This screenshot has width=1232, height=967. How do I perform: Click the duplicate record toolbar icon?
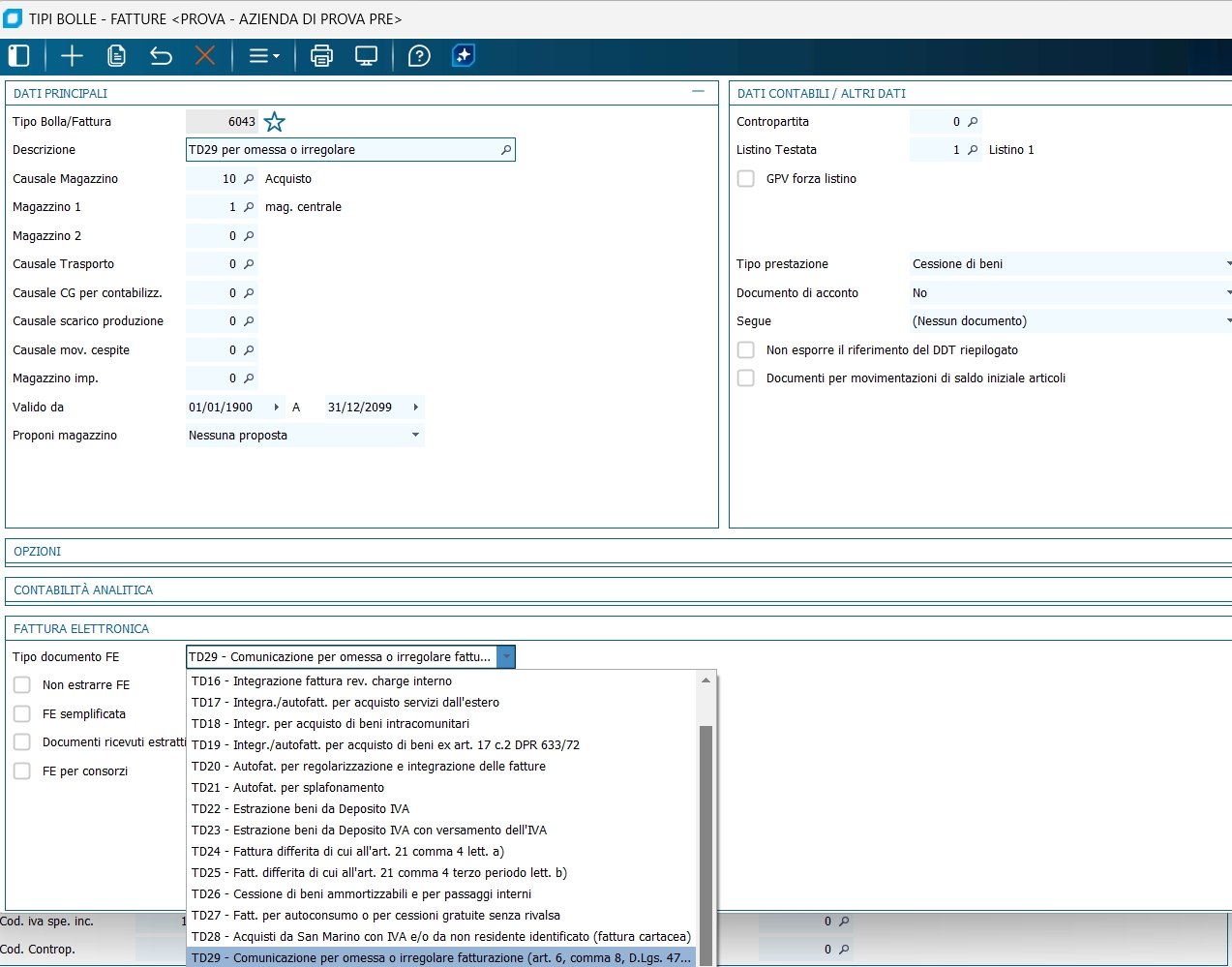point(116,56)
